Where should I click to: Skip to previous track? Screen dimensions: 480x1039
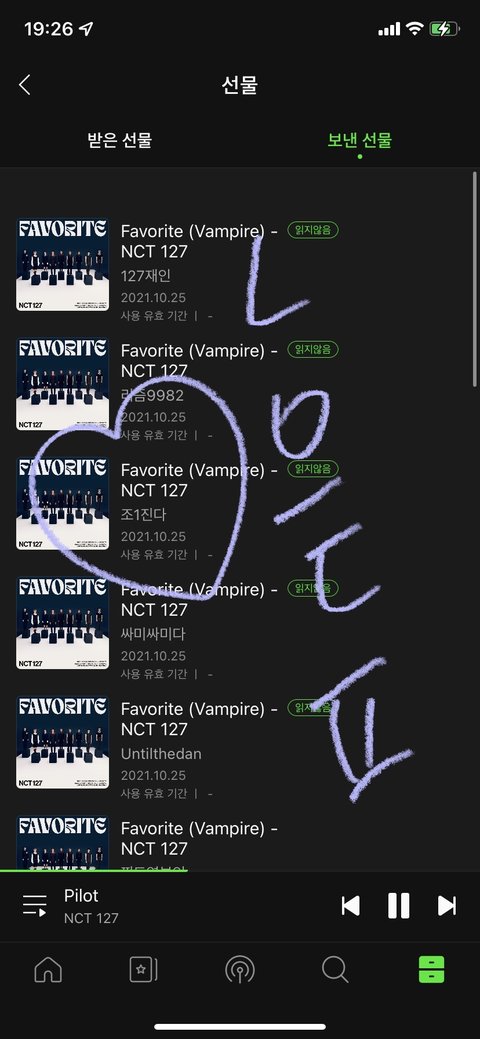pyautogui.click(x=351, y=906)
